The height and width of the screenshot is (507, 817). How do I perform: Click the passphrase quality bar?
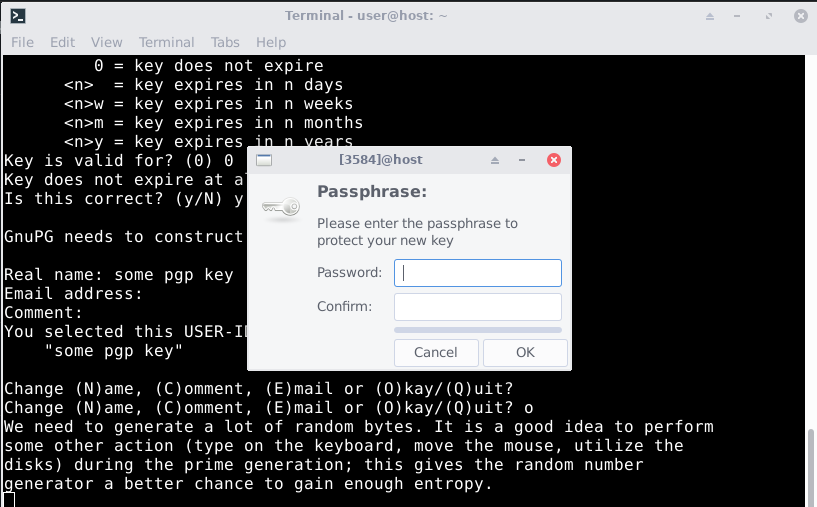[x=478, y=329]
